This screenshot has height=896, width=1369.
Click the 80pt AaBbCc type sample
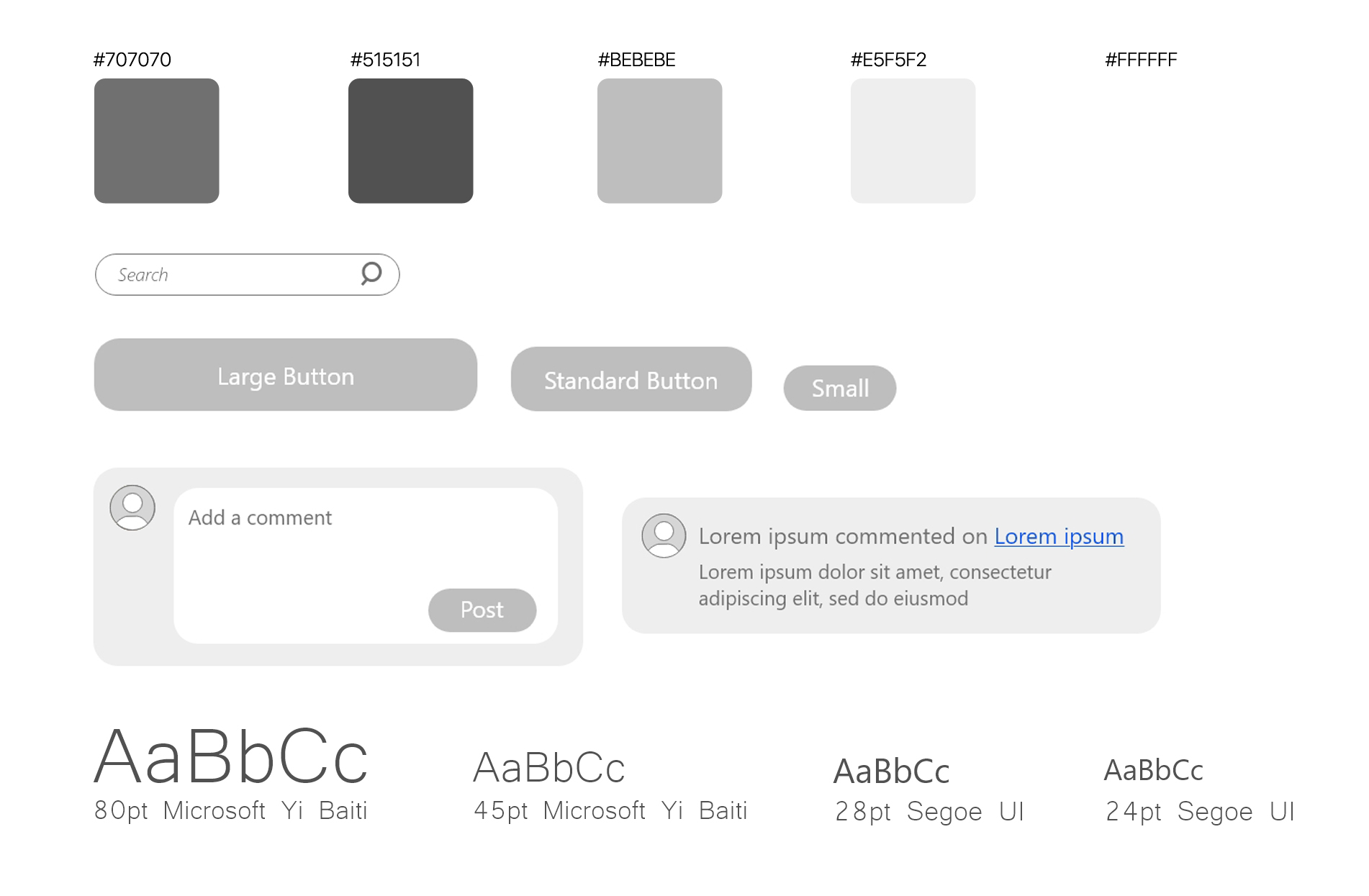coord(231,757)
